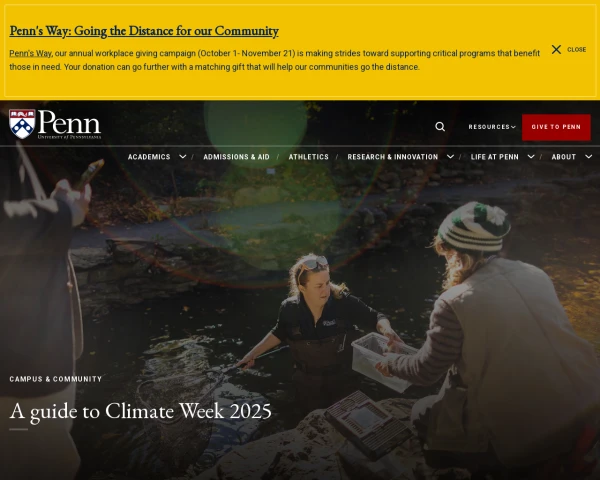Go to Admissions & Aid

point(236,157)
